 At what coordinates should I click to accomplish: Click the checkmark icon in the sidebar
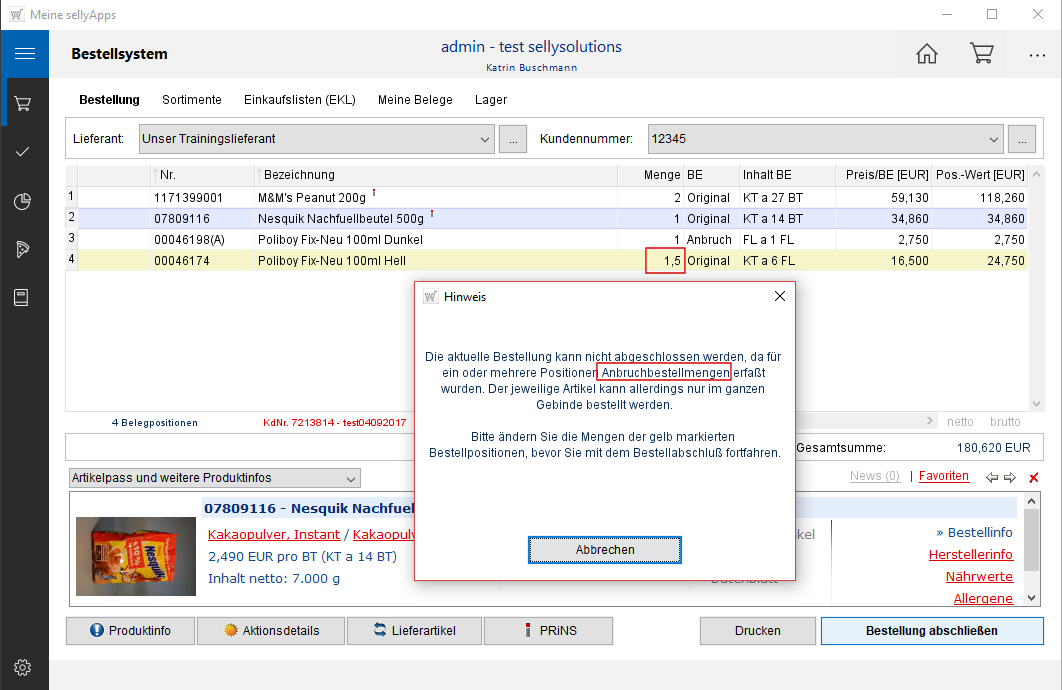click(x=24, y=152)
